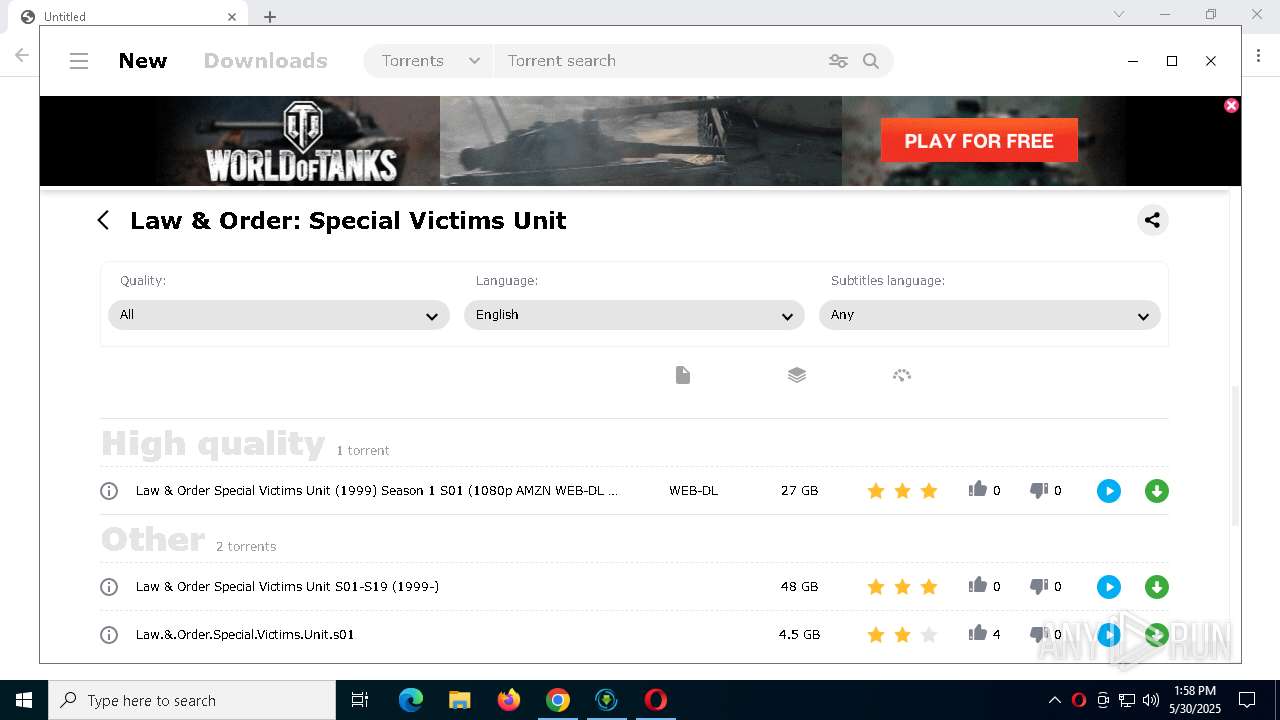Play the Season 1 S01 torrent
This screenshot has height=720, width=1280.
[1109, 491]
